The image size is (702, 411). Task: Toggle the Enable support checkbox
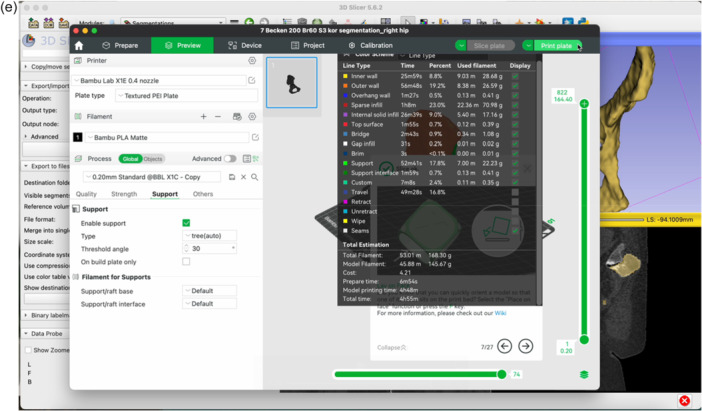coord(186,223)
